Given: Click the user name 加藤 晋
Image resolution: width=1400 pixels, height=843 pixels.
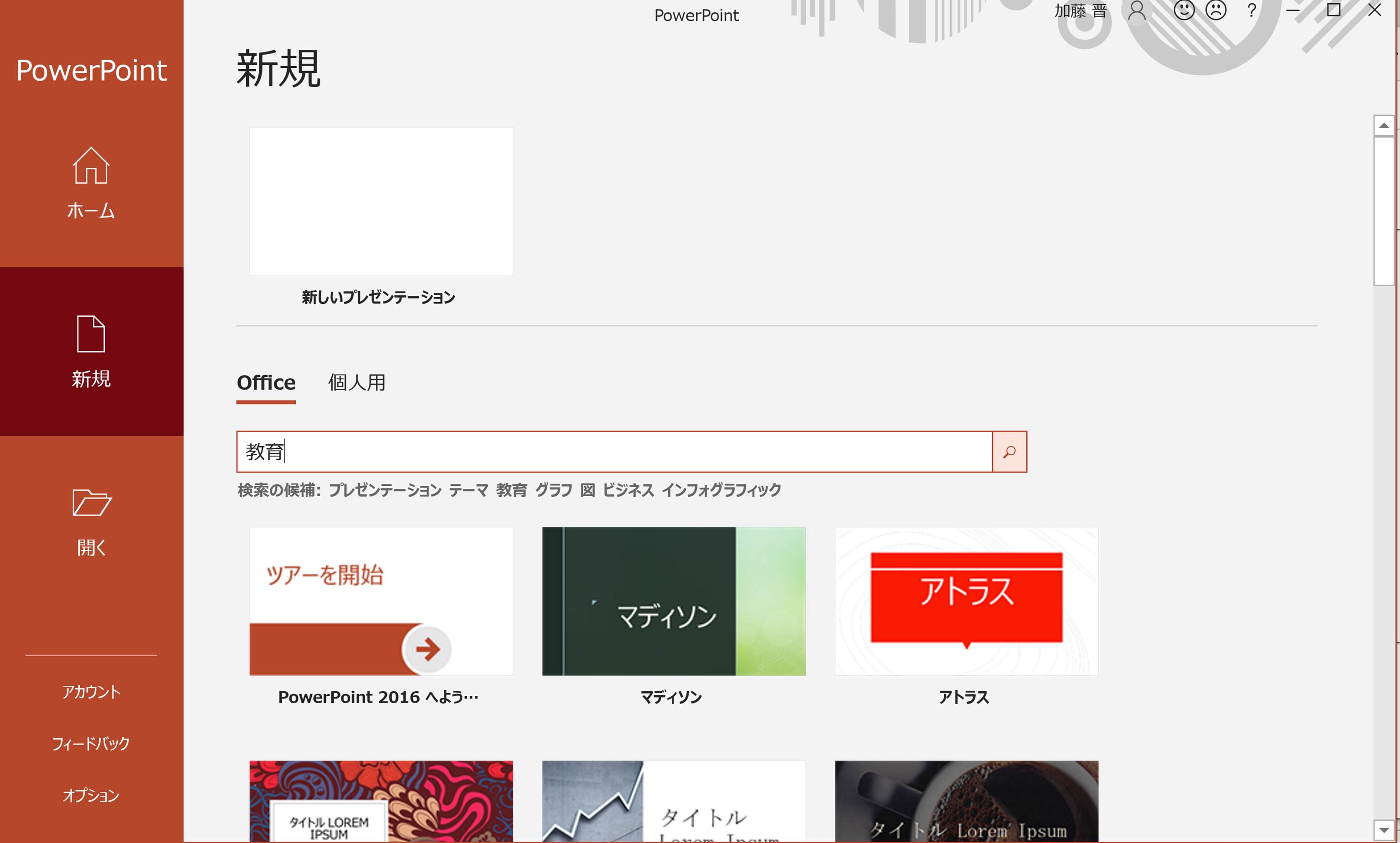Looking at the screenshot, I should tap(1080, 10).
